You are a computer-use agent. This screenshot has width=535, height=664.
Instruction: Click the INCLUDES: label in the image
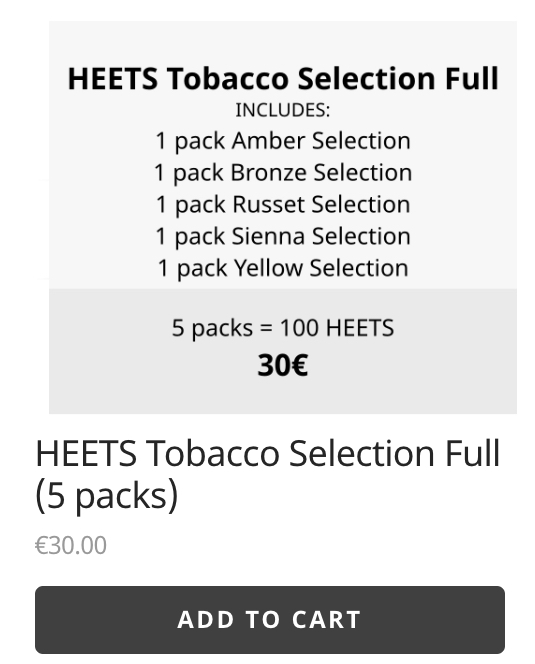coord(283,110)
